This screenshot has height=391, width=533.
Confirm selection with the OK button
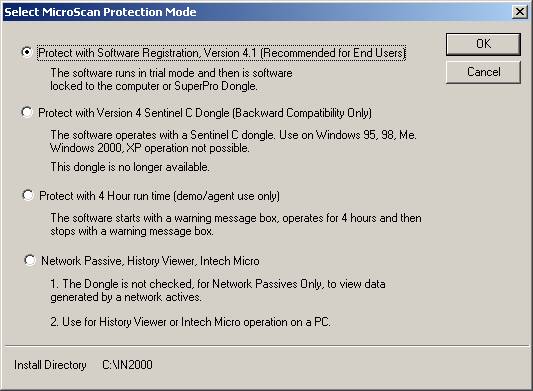pos(483,44)
